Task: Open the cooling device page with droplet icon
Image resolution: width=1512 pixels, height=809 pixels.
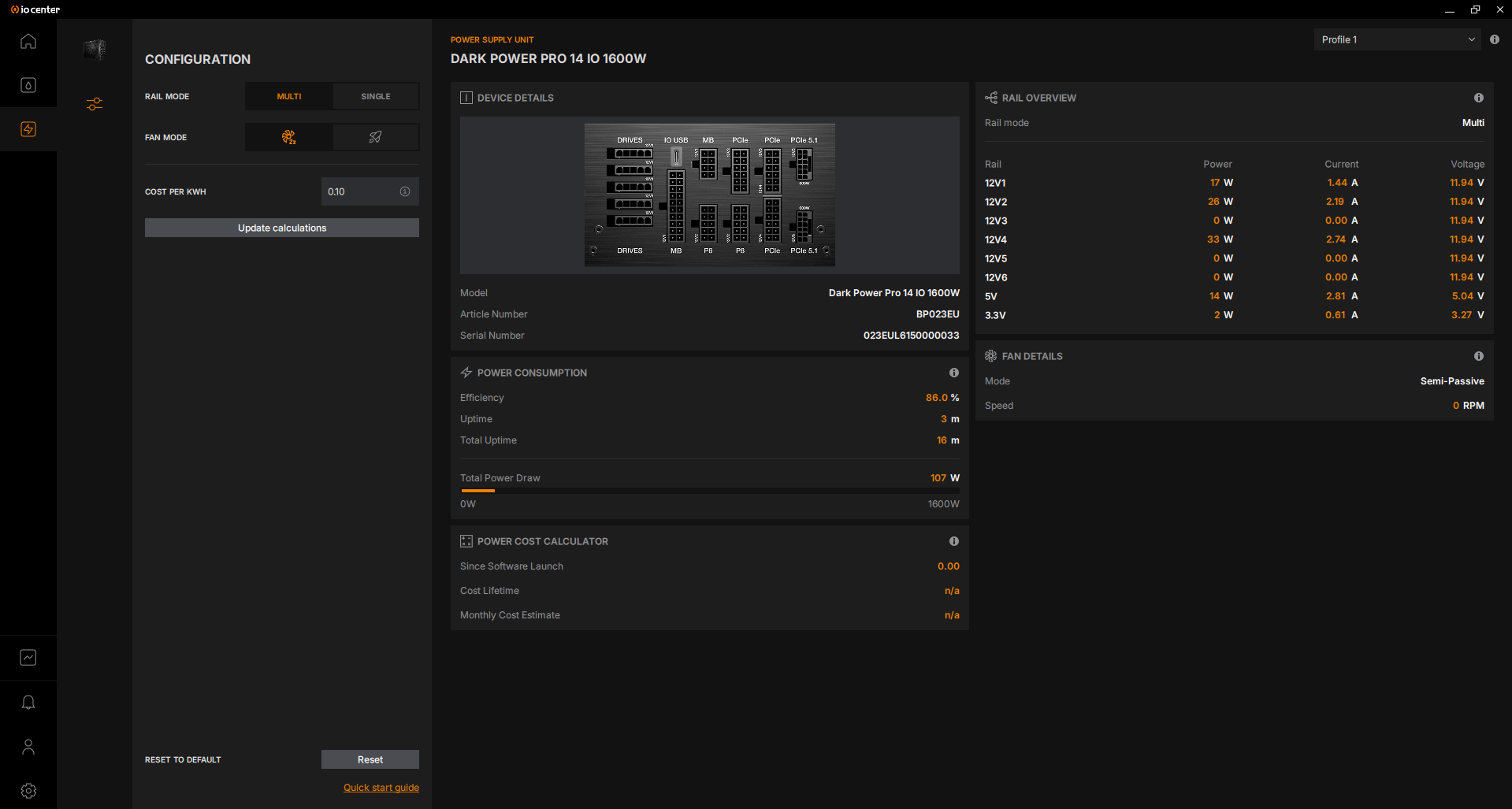Action: pyautogui.click(x=28, y=85)
